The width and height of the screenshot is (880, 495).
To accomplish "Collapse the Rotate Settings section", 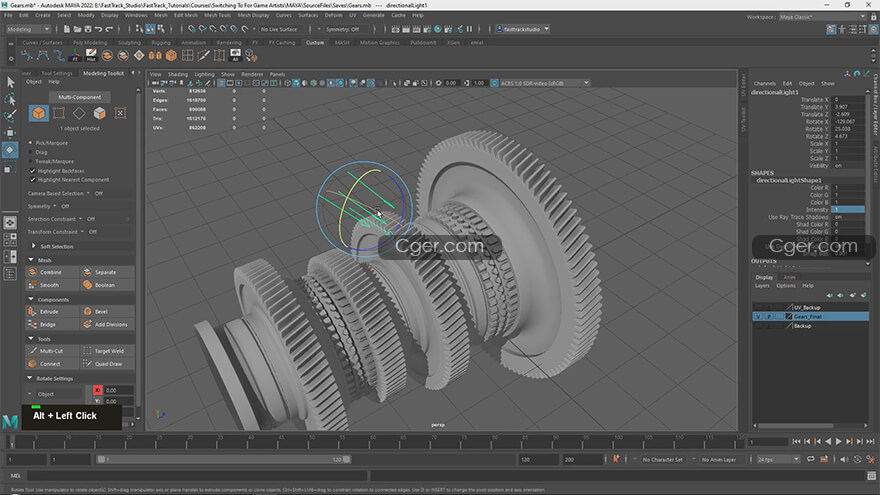I will tap(30, 378).
